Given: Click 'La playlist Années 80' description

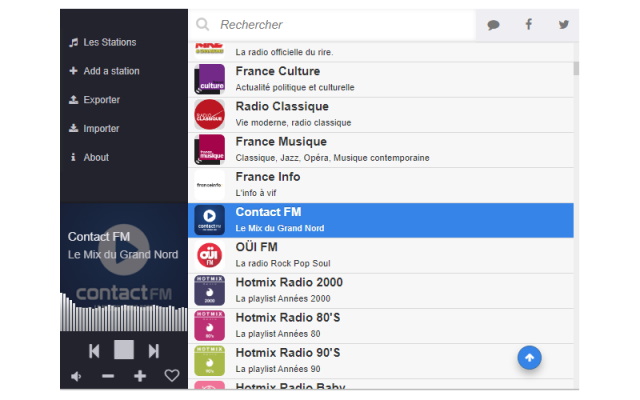Looking at the screenshot, I should point(278,333).
